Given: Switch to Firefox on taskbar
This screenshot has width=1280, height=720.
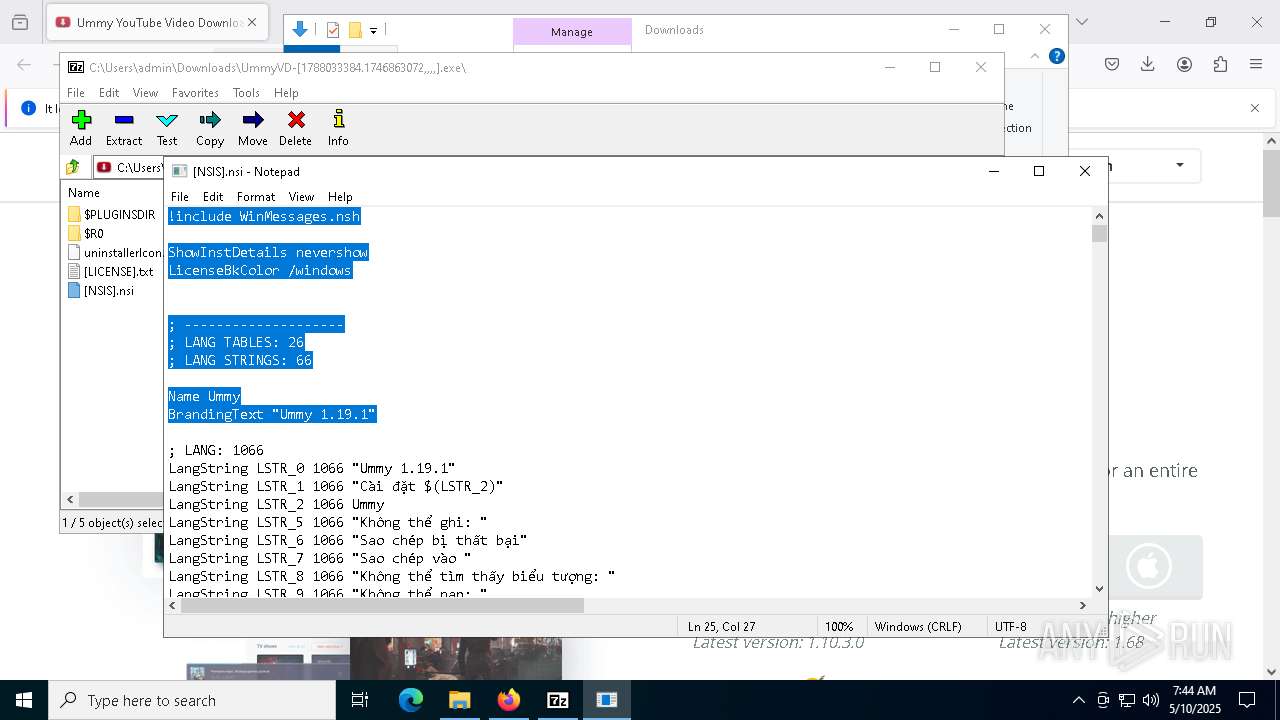Looking at the screenshot, I should click(x=509, y=700).
